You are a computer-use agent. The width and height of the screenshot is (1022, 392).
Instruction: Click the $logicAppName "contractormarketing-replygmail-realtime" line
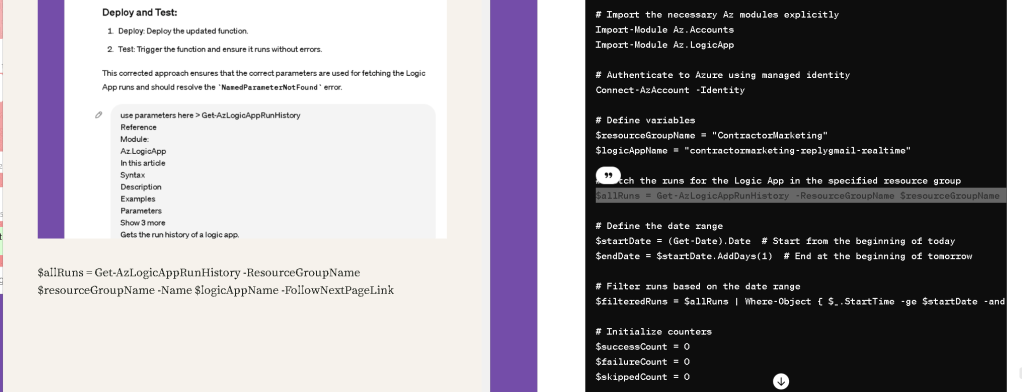(753, 151)
